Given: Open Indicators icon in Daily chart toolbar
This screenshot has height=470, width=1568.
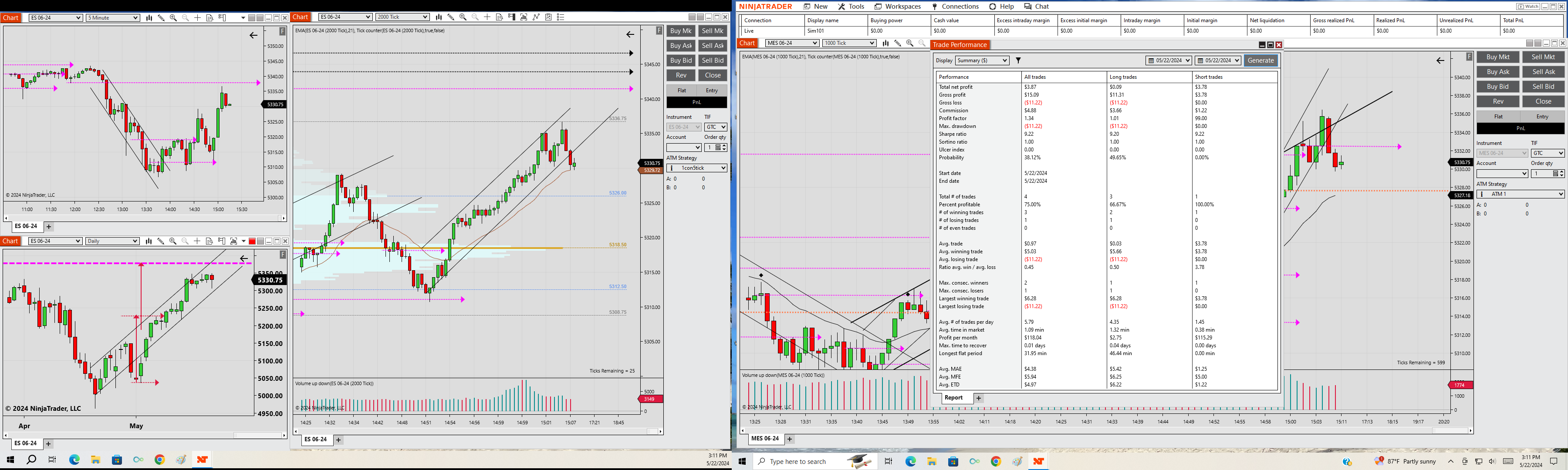Looking at the screenshot, I should (x=234, y=242).
